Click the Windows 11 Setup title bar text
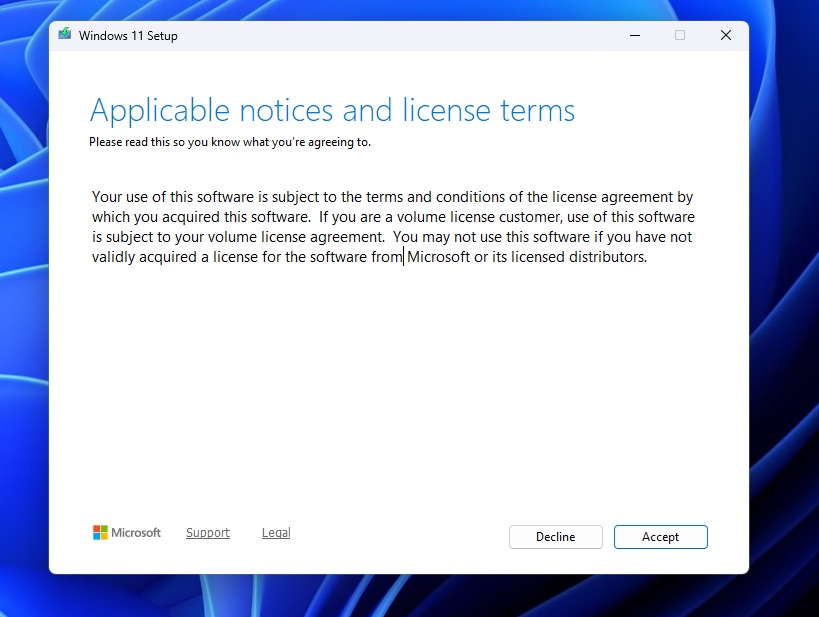The width and height of the screenshot is (819, 617). [130, 35]
